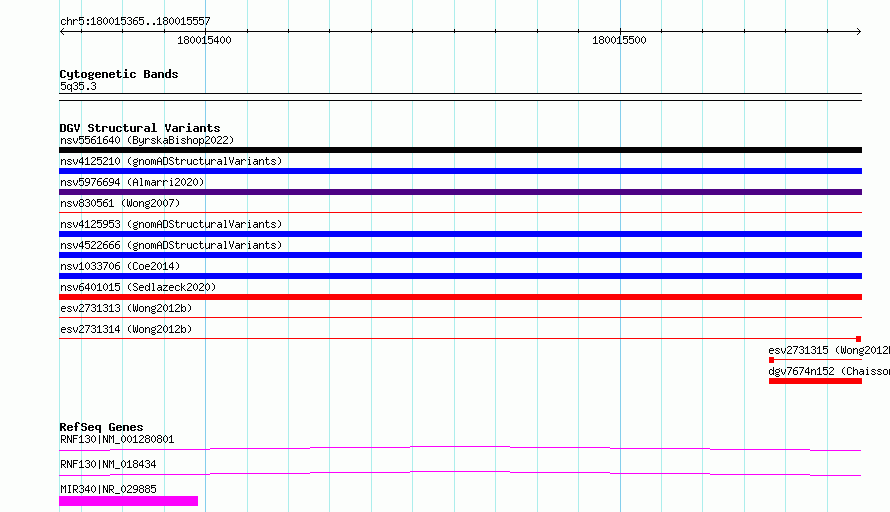
Task: Click the thick red bar under nsv6401015
Action: pyautogui.click(x=460, y=297)
